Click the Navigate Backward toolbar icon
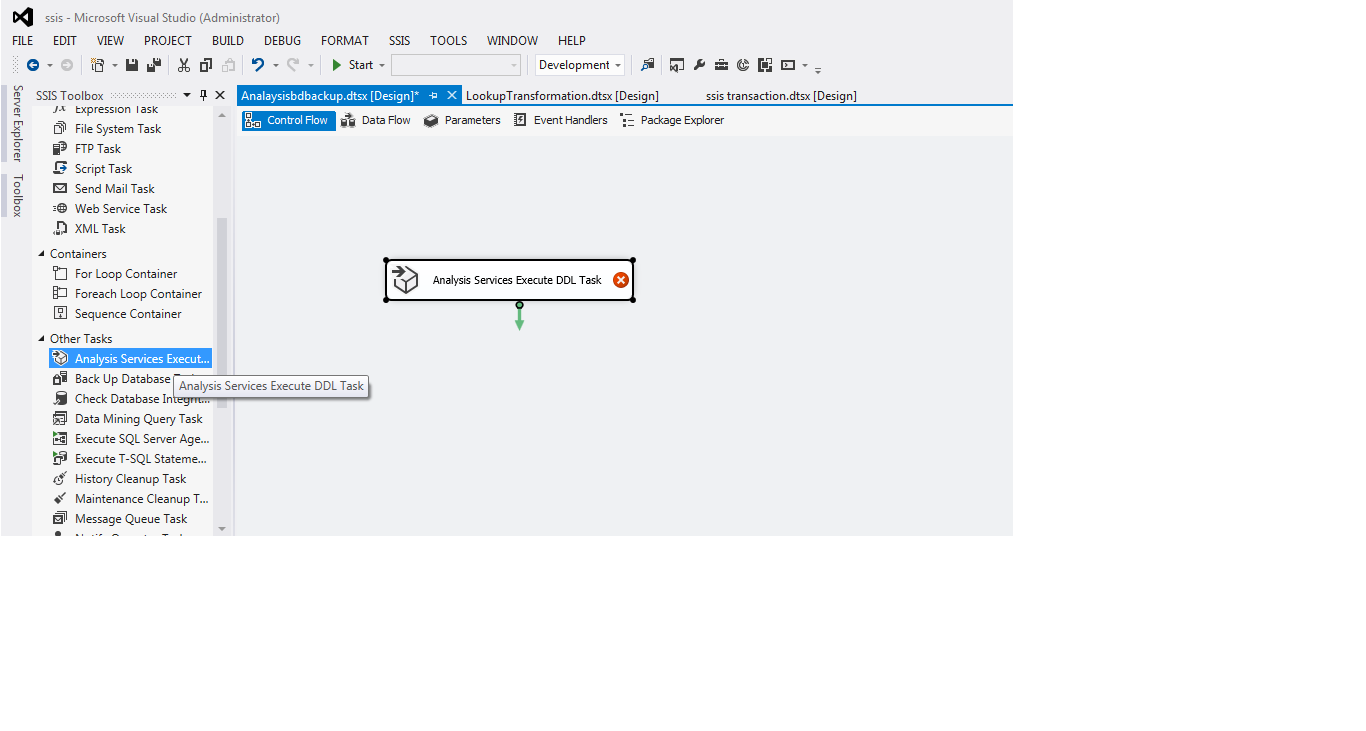1366x731 pixels. click(x=33, y=65)
